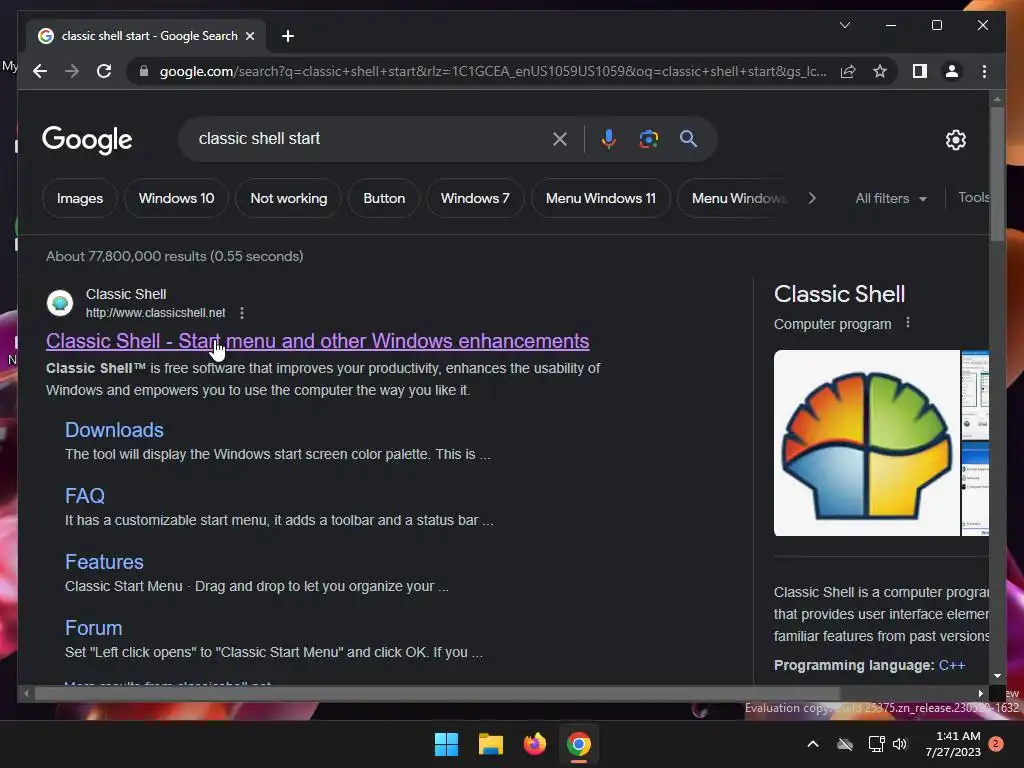Image resolution: width=1024 pixels, height=768 pixels.
Task: Open the FAQ sitelink
Action: 85,496
